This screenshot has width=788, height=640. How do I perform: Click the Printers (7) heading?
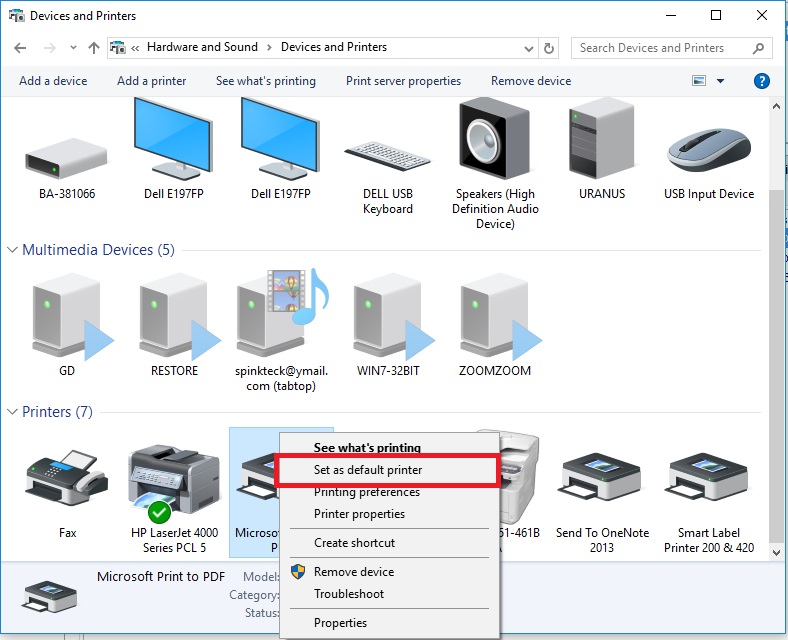[x=57, y=412]
